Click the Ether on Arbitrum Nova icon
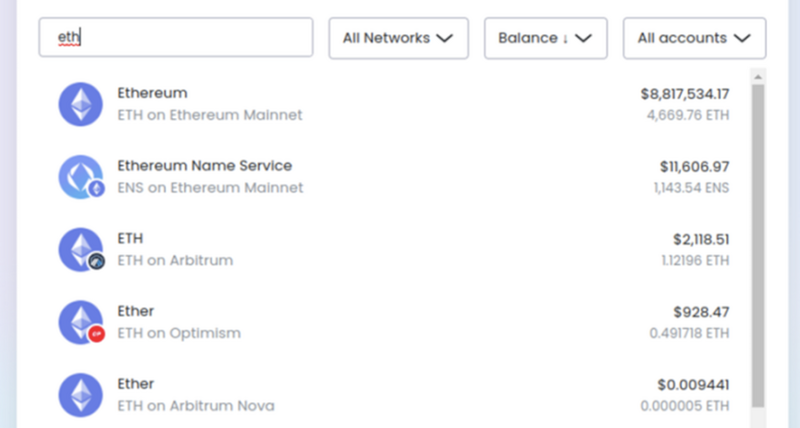Viewport: 800px width, 428px height. pyautogui.click(x=81, y=395)
